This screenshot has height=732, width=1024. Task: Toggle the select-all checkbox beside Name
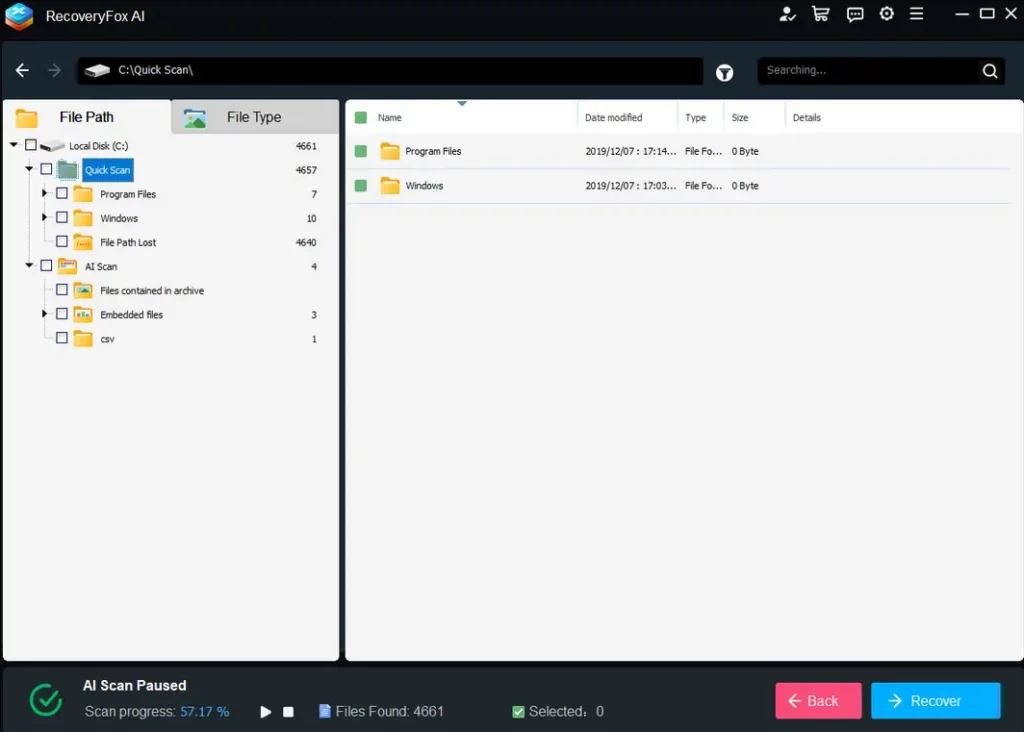point(361,118)
